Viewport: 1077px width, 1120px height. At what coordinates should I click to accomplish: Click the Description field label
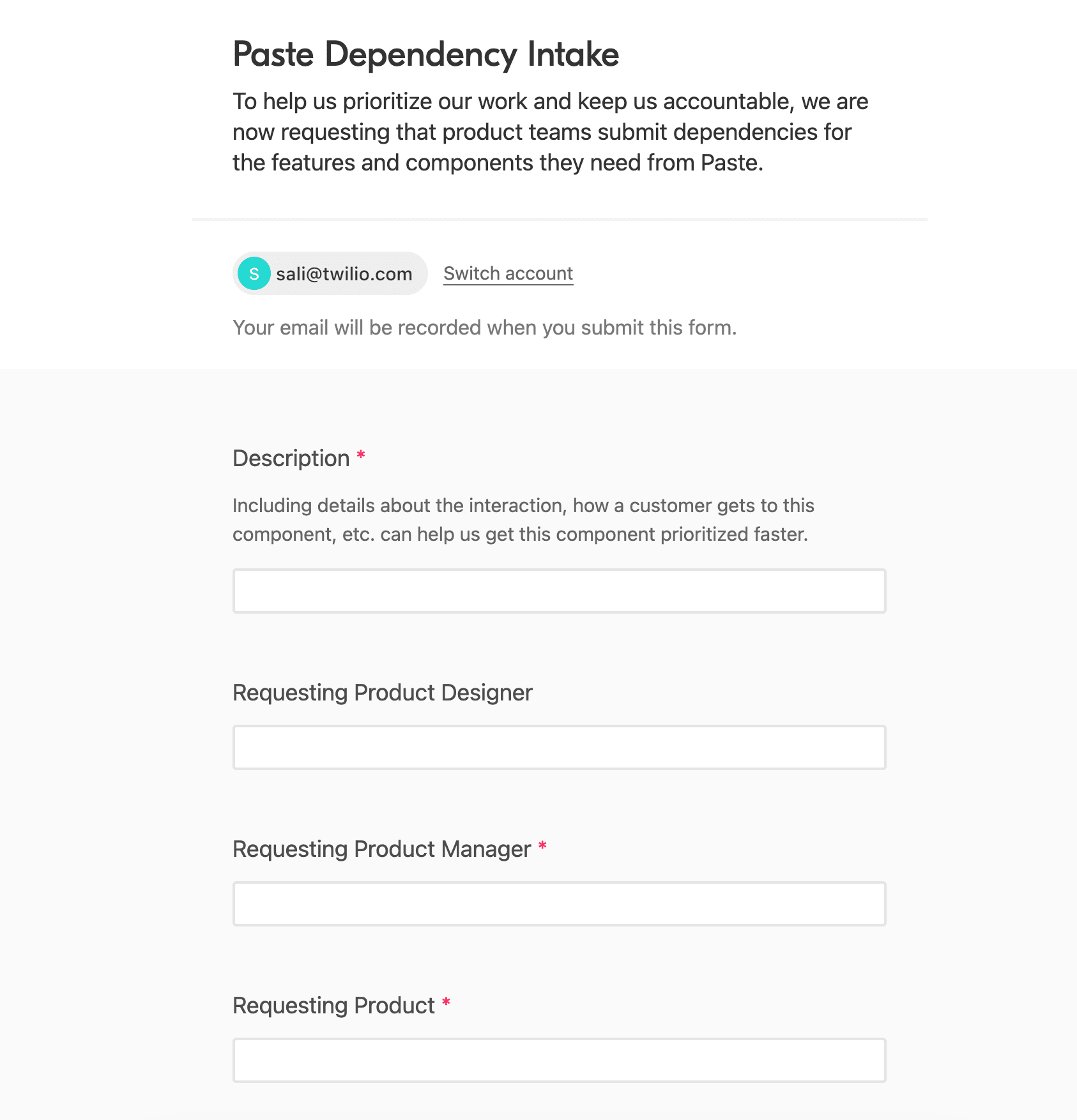[x=291, y=458]
